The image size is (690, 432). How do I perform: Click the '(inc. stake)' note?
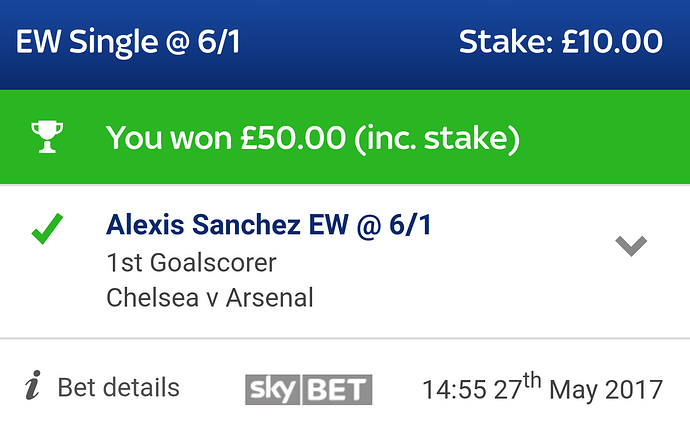point(435,138)
